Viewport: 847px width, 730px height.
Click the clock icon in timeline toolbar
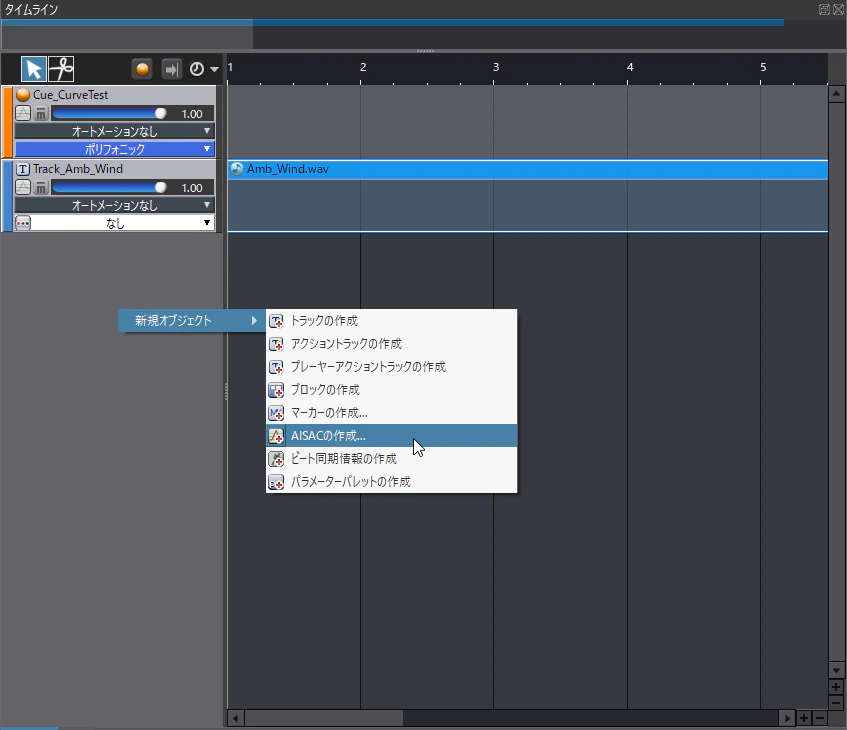point(197,69)
